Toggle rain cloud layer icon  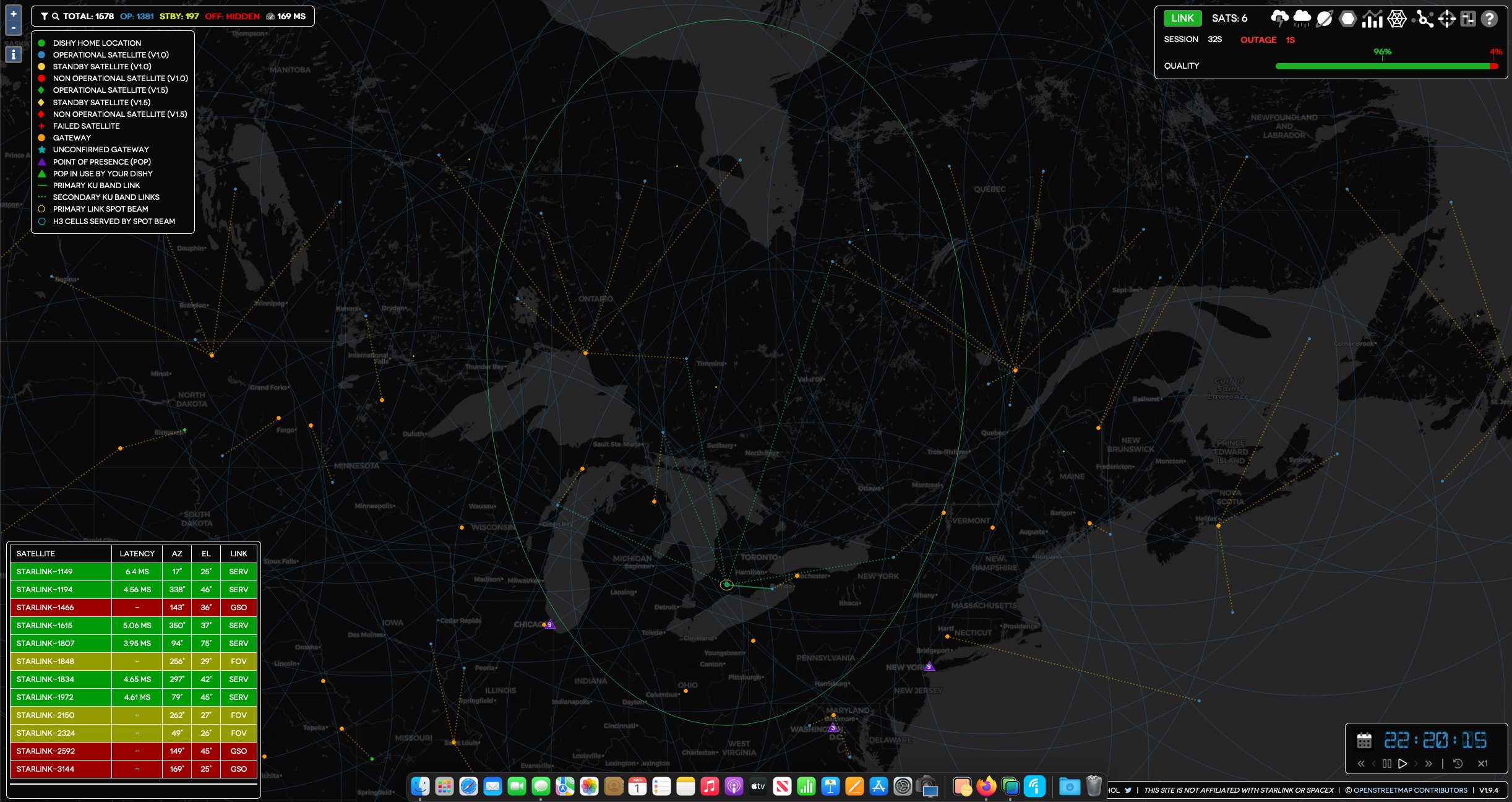pyautogui.click(x=1302, y=19)
